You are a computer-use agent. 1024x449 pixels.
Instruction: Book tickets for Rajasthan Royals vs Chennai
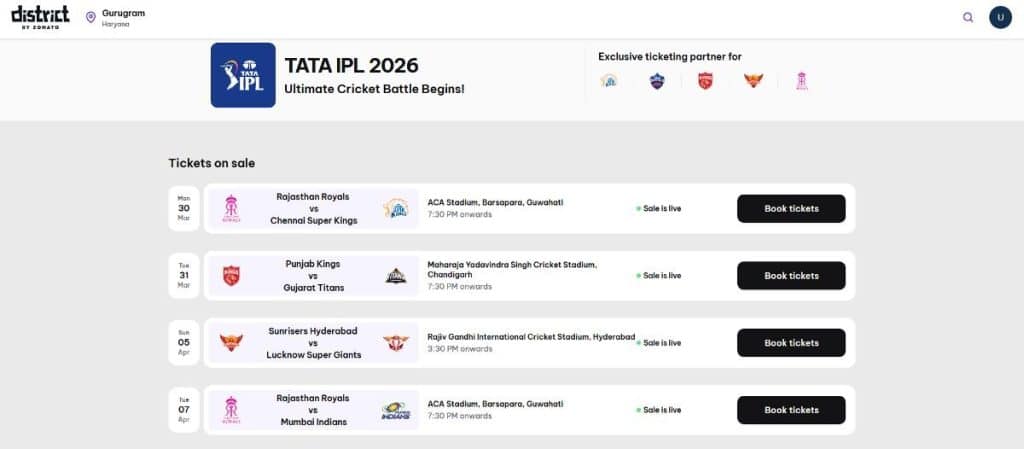[791, 209]
